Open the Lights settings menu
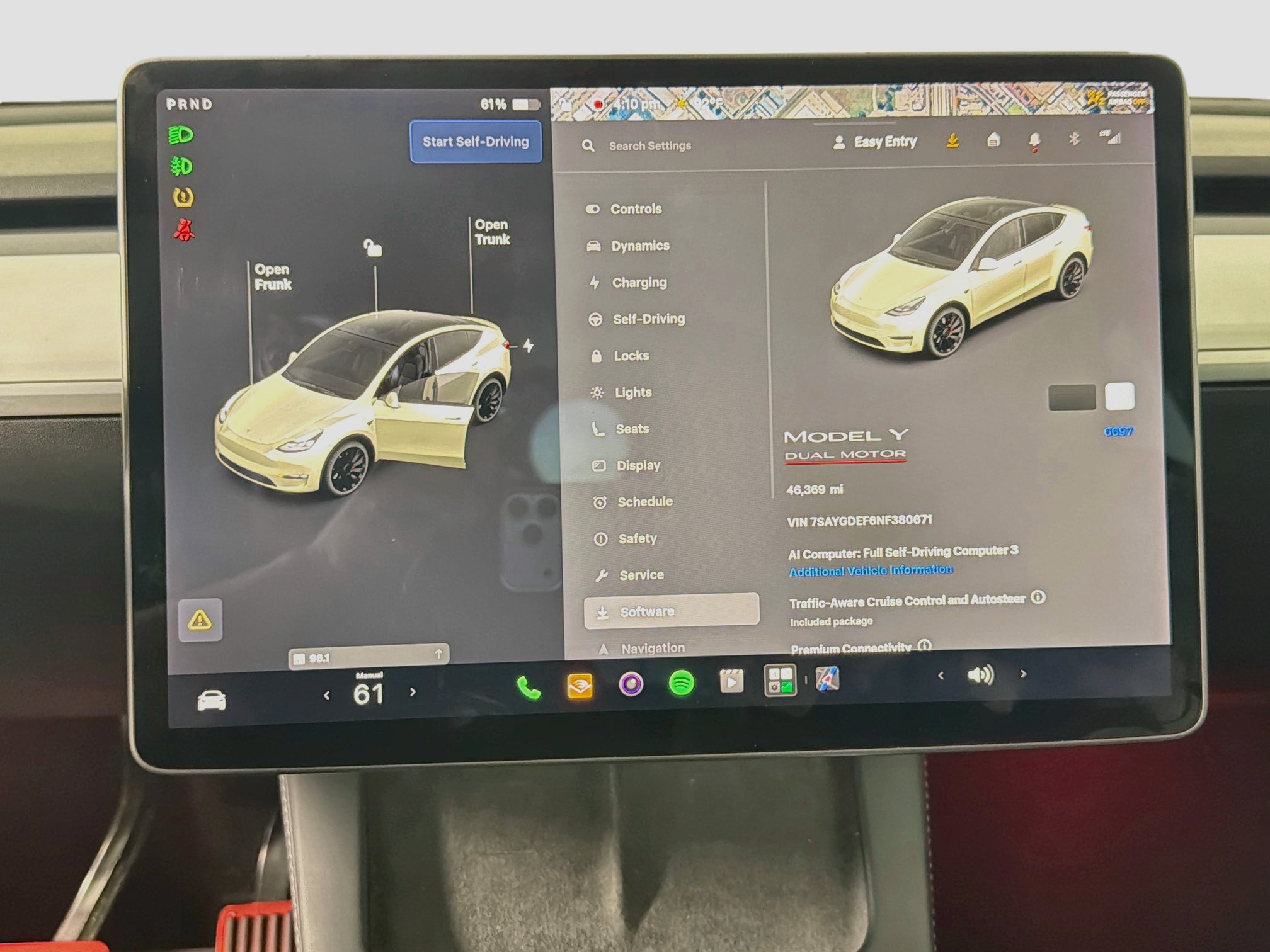Image resolution: width=1270 pixels, height=952 pixels. [621, 392]
